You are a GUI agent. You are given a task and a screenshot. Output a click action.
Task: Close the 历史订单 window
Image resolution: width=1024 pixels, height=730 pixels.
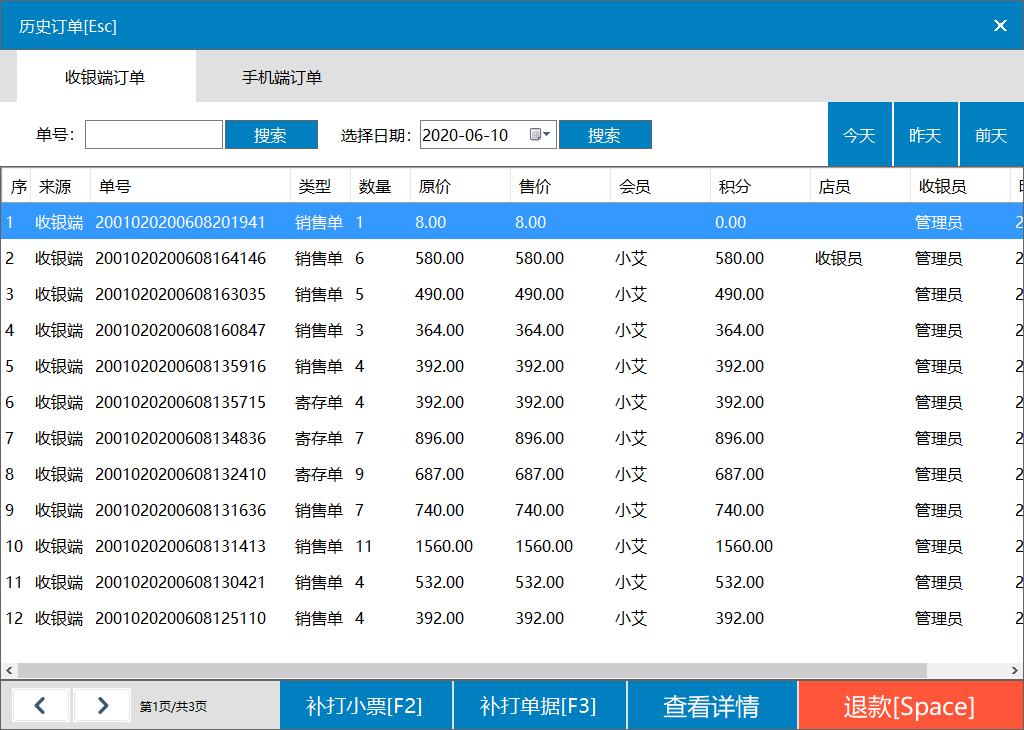point(1000,26)
